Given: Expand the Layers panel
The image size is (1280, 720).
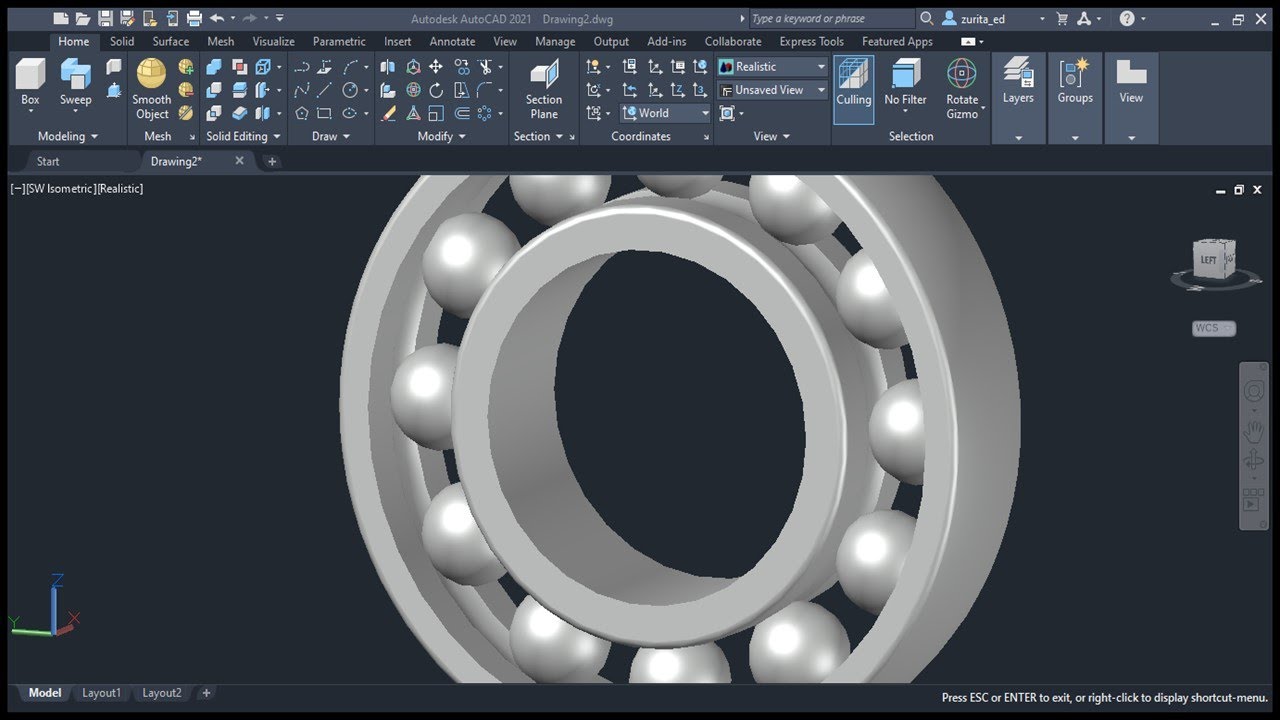Looking at the screenshot, I should tap(1018, 138).
